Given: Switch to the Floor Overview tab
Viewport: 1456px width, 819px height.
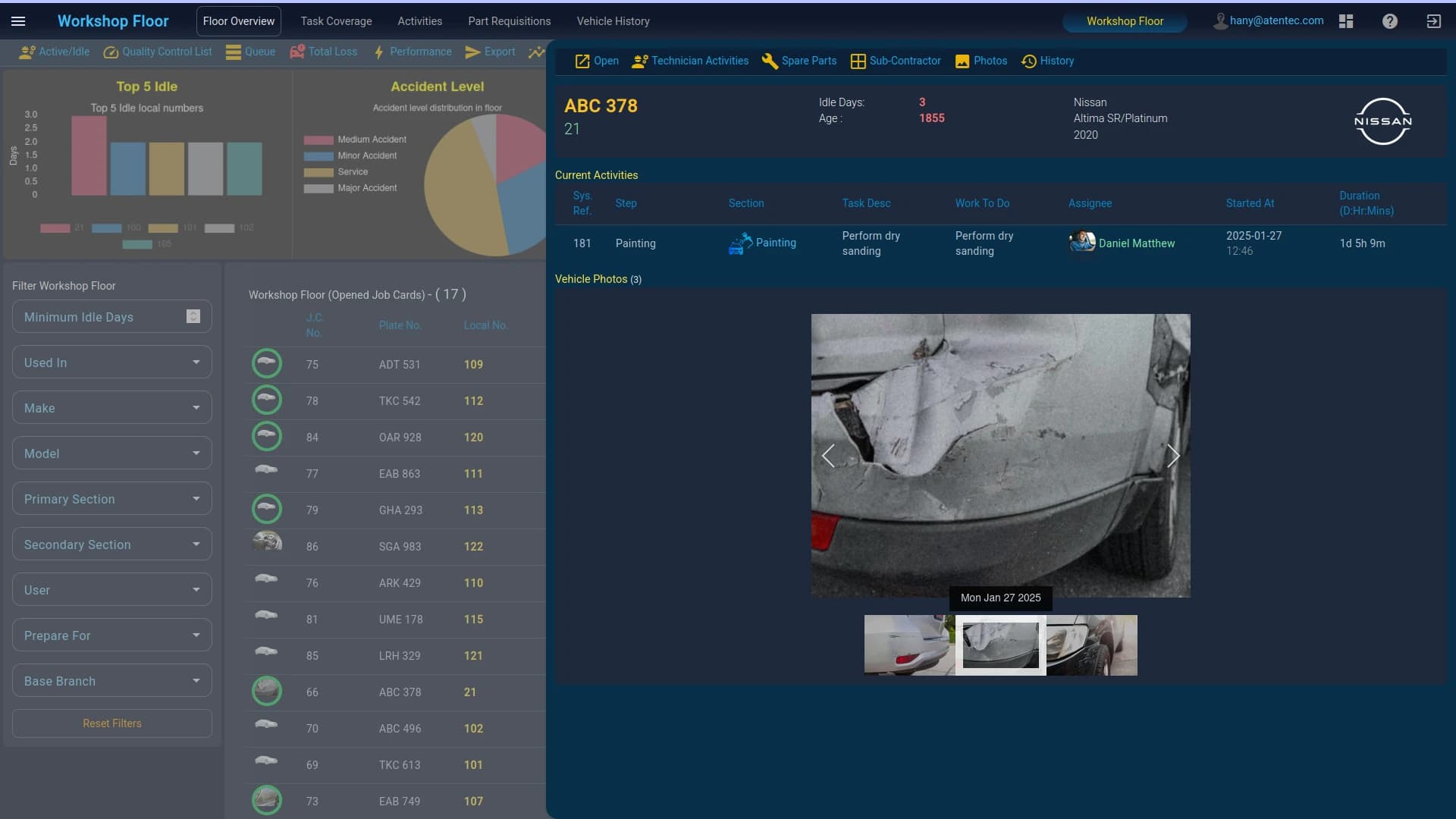Looking at the screenshot, I should pos(238,21).
